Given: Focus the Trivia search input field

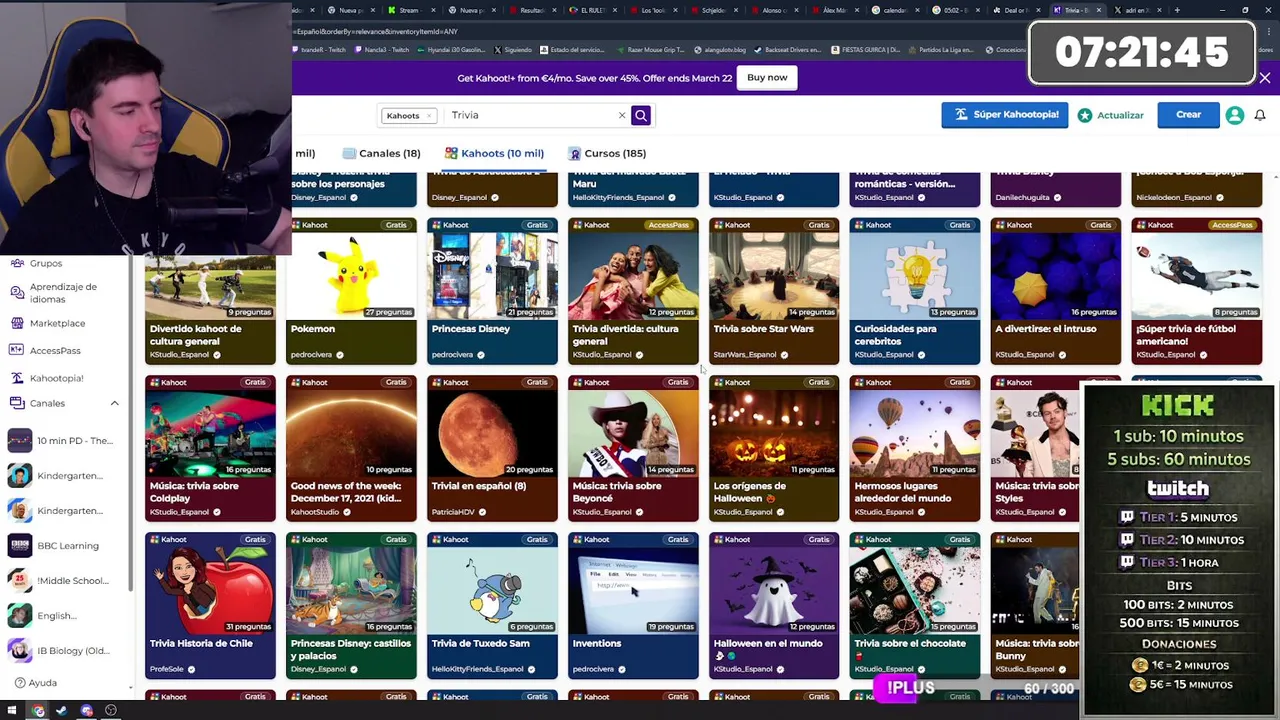Looking at the screenshot, I should coord(530,115).
